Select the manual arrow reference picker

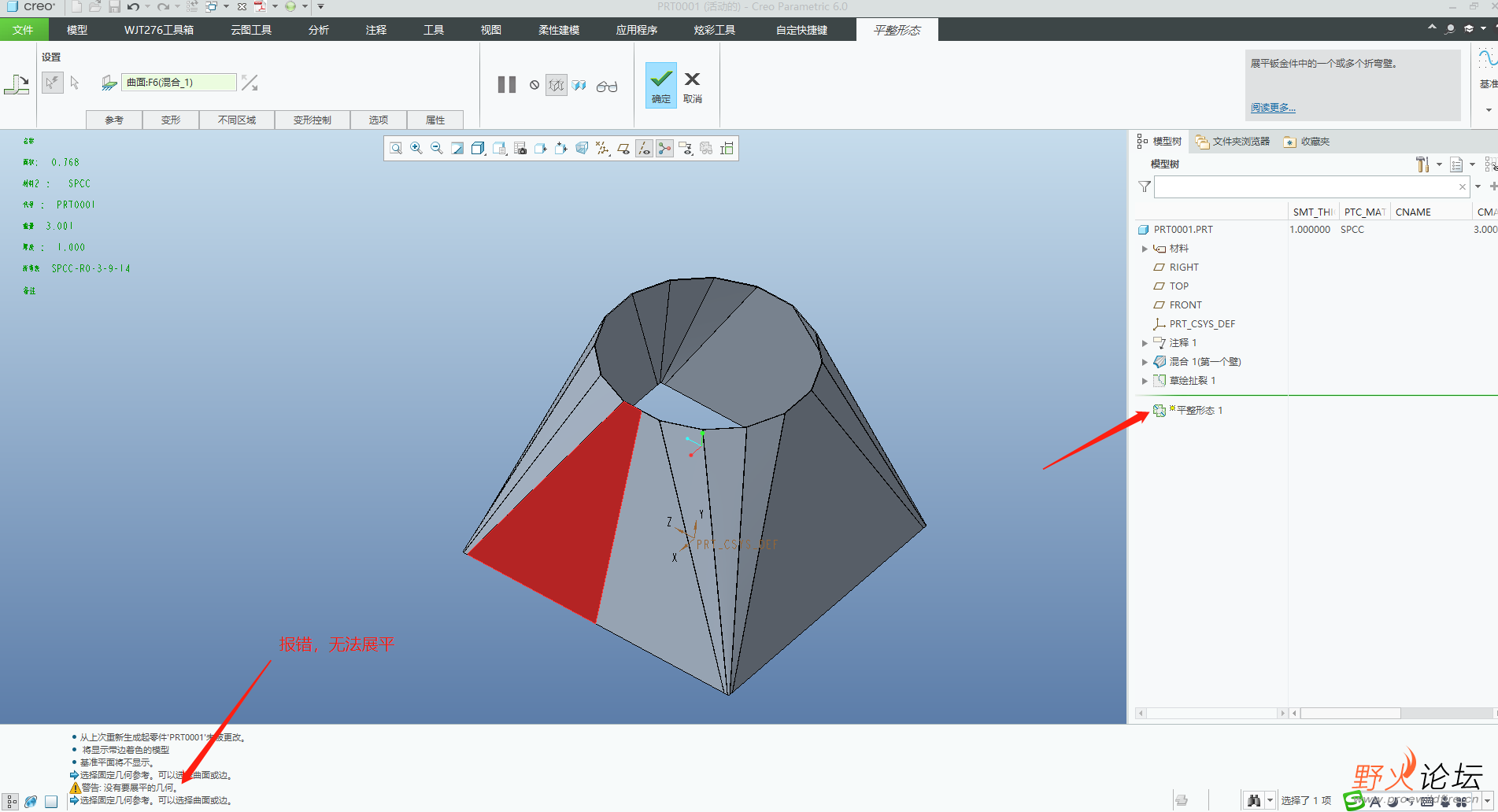point(75,83)
